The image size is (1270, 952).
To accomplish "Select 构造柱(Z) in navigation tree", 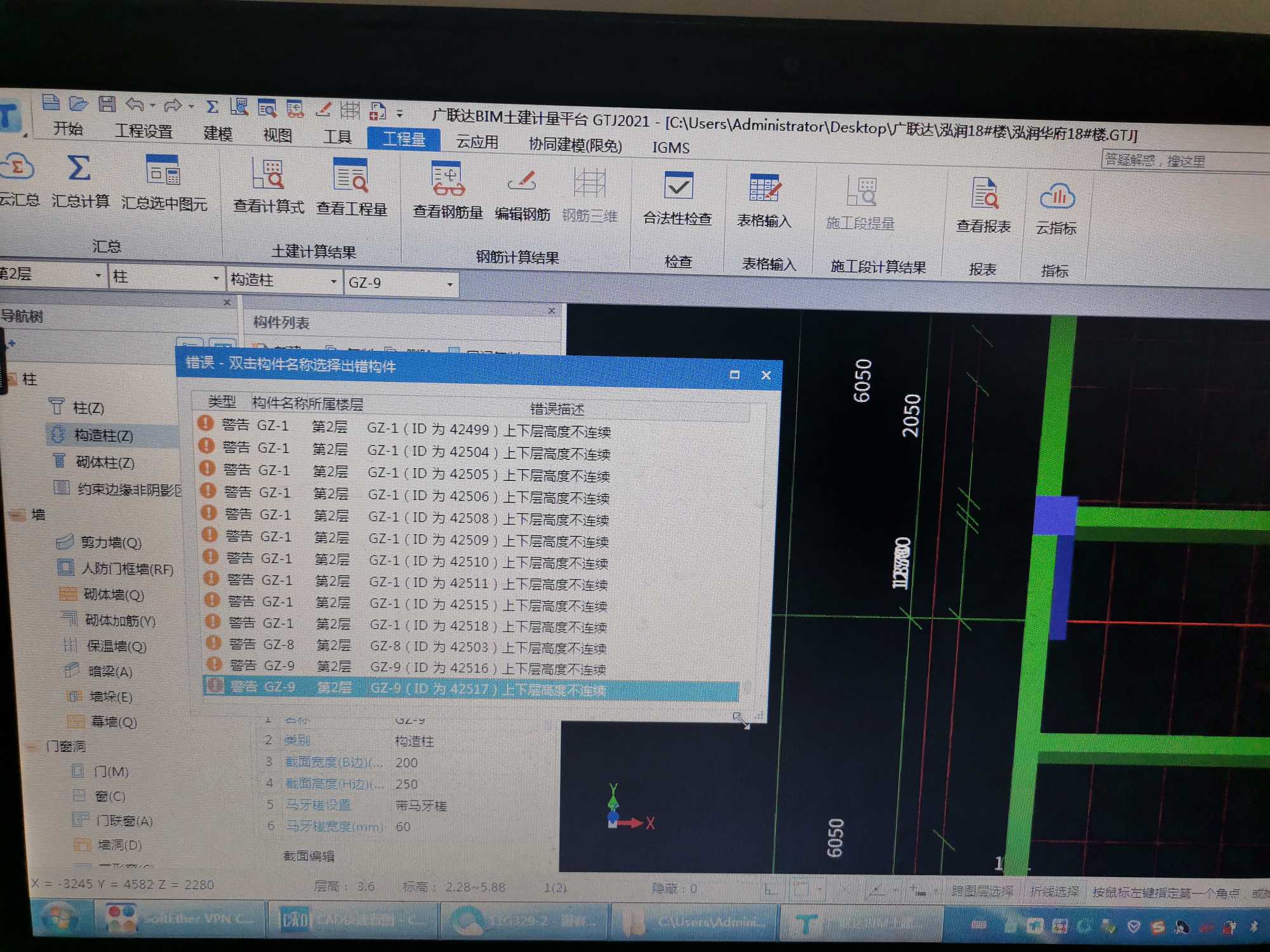I will point(104,435).
